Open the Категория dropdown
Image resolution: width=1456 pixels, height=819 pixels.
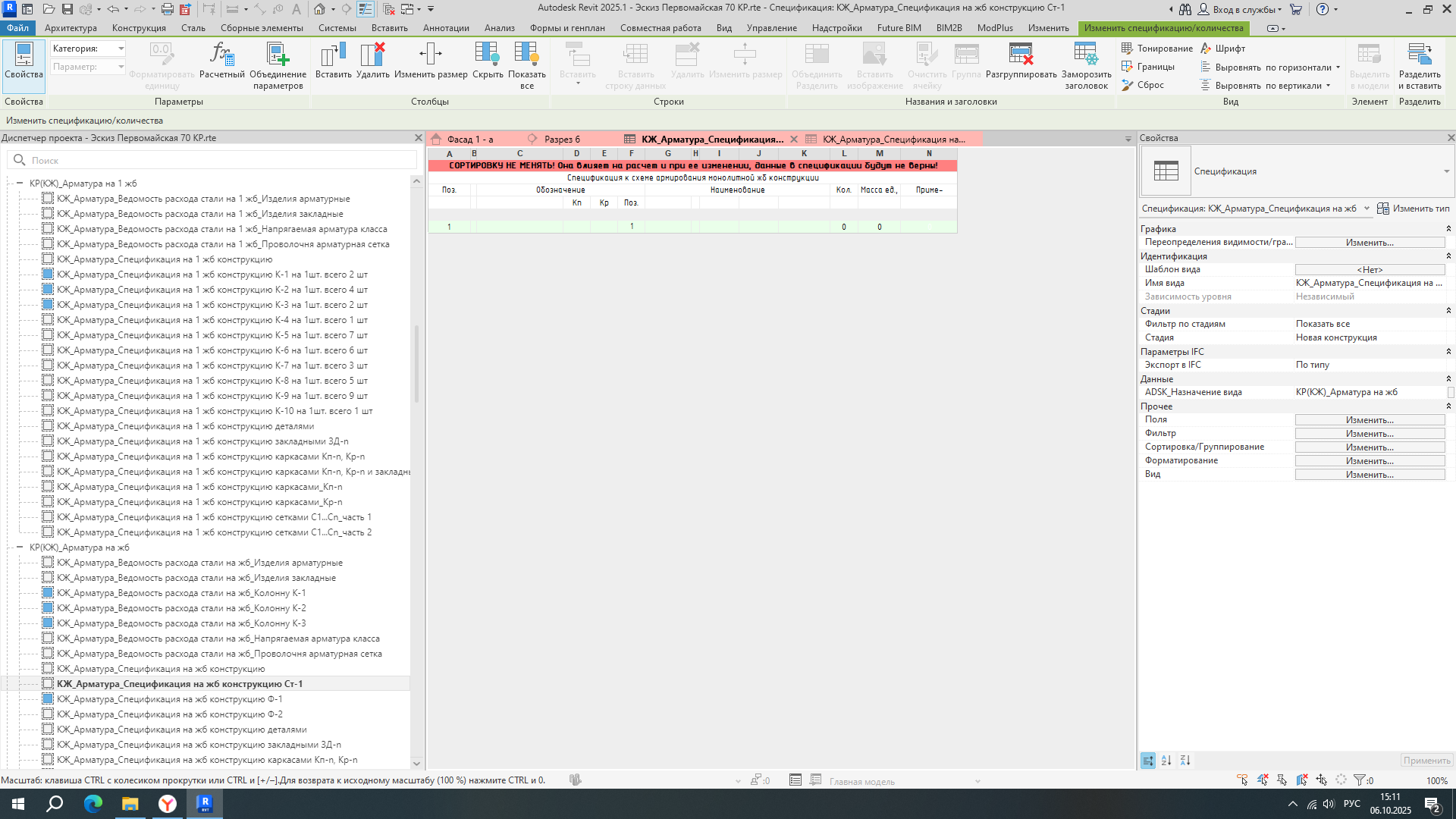pos(121,49)
